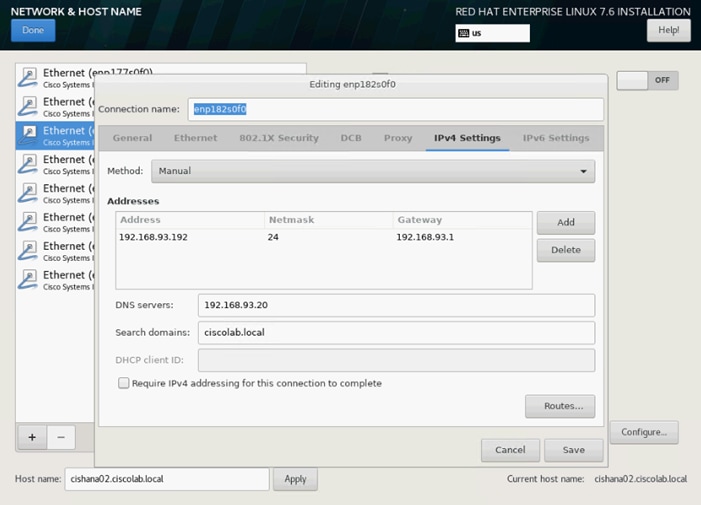The height and width of the screenshot is (505, 701).
Task: Click the us keyboard layout indicator
Action: [492, 33]
